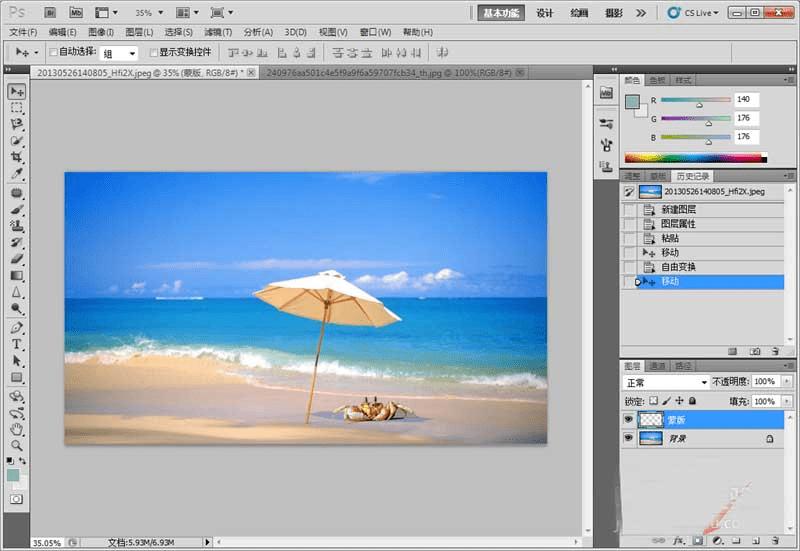Expand the 35% zoom level dropdown

click(149, 13)
